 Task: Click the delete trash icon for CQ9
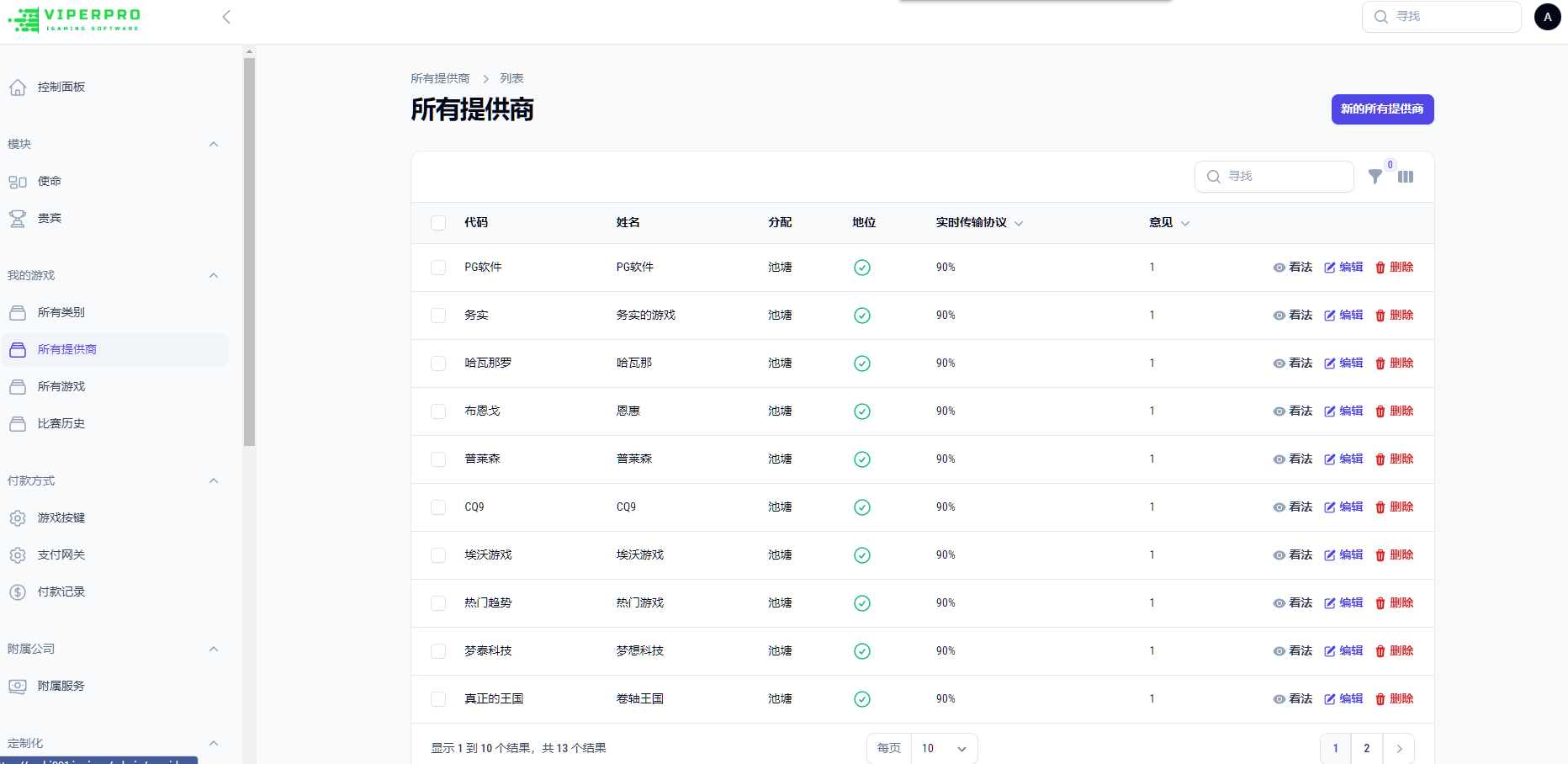tap(1380, 507)
